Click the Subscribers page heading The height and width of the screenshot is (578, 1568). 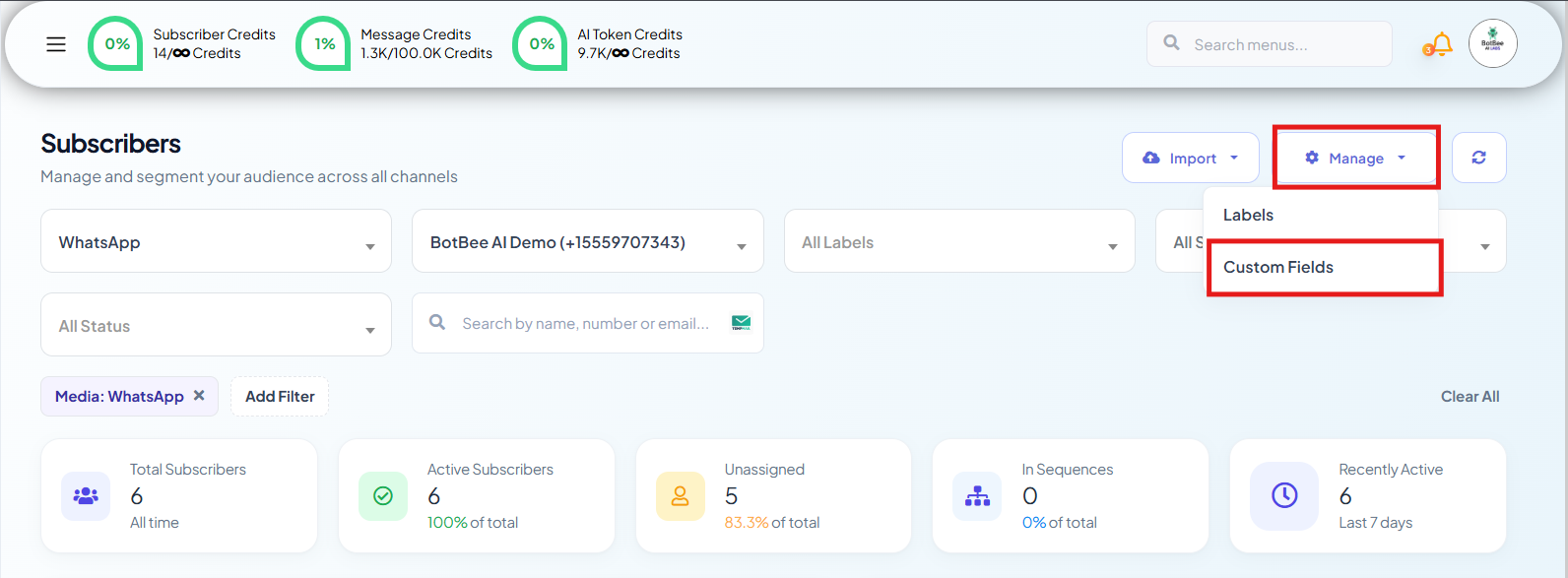click(x=110, y=144)
